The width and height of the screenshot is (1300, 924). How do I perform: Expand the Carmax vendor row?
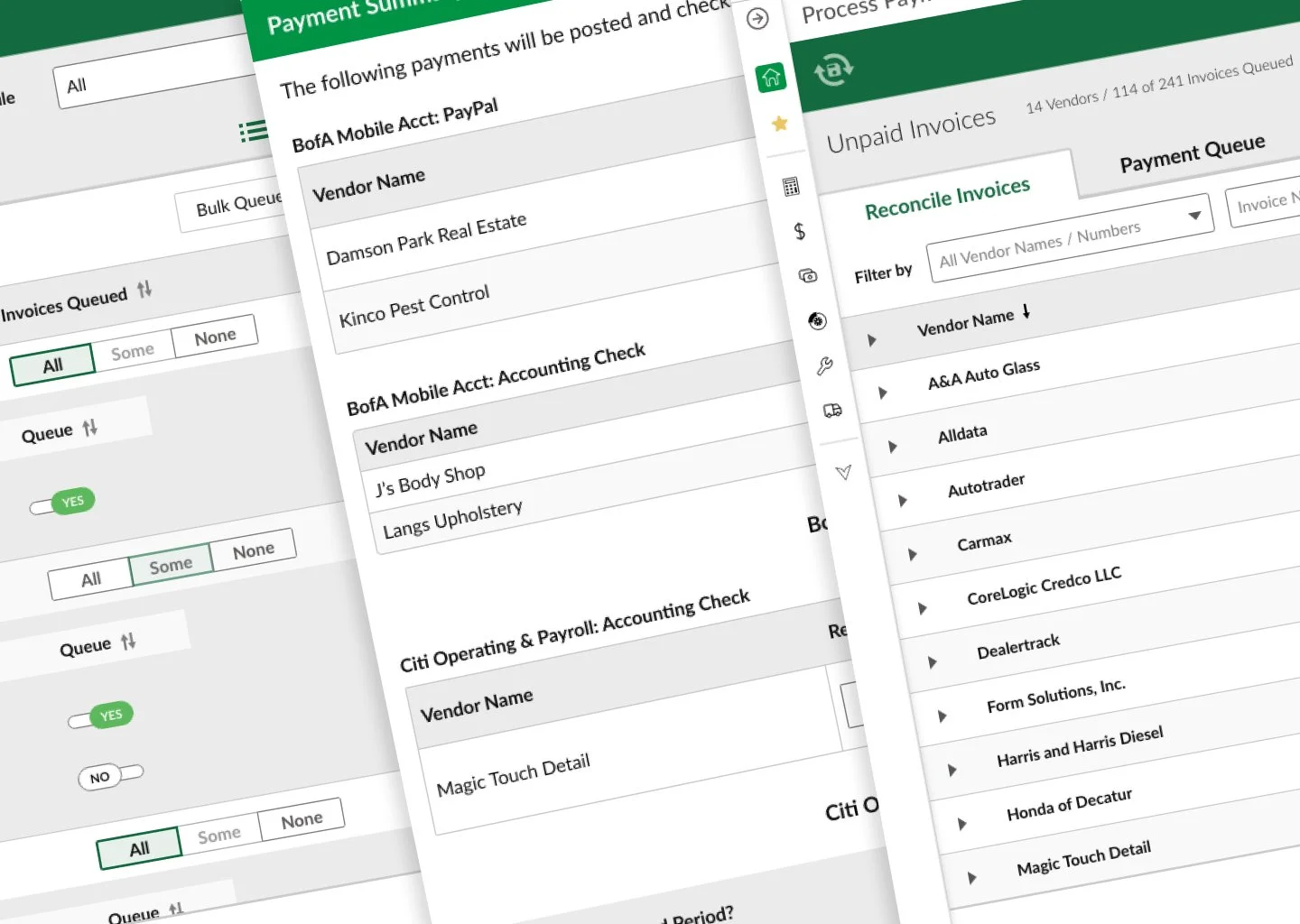912,554
